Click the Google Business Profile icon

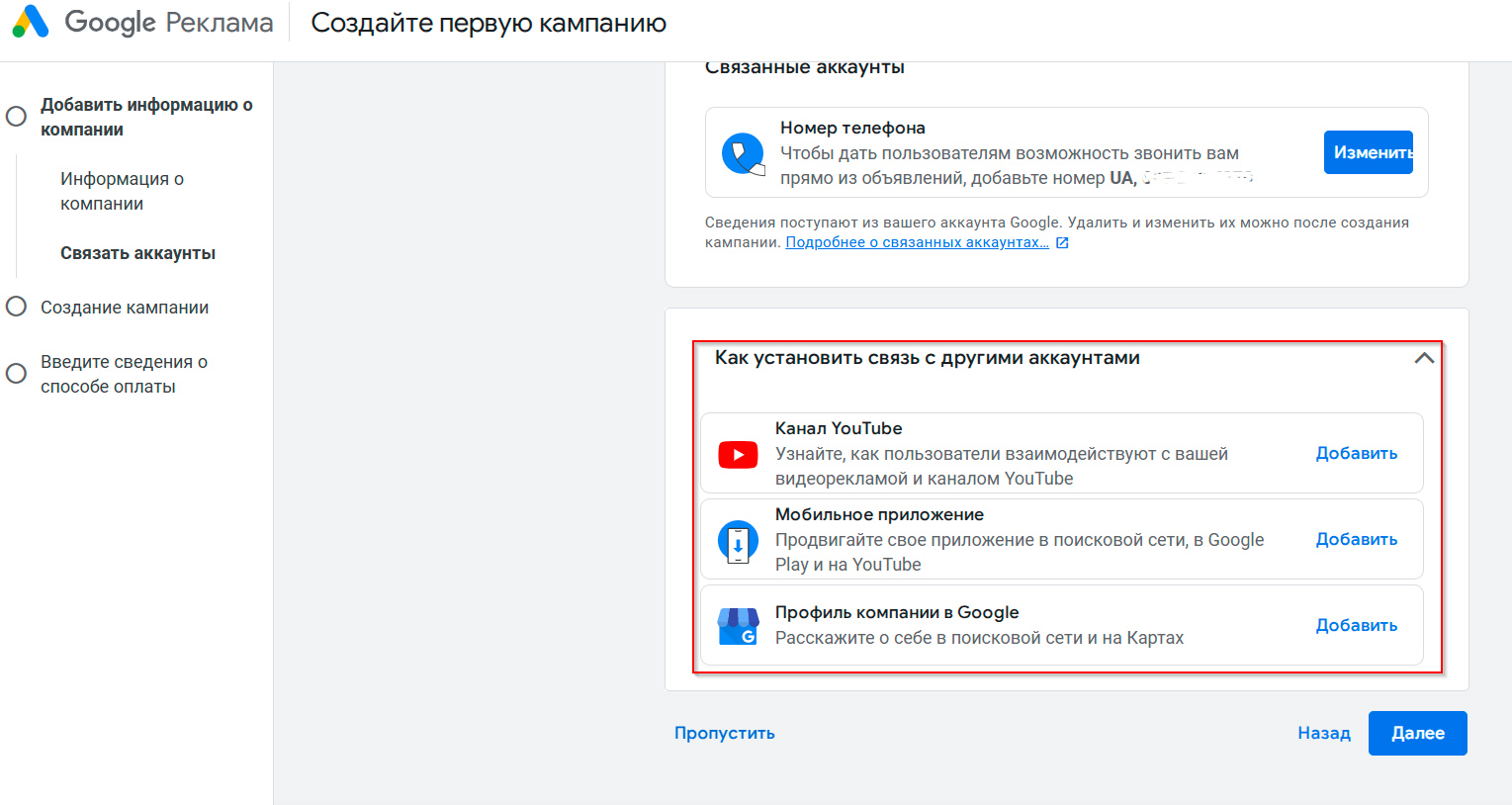737,625
